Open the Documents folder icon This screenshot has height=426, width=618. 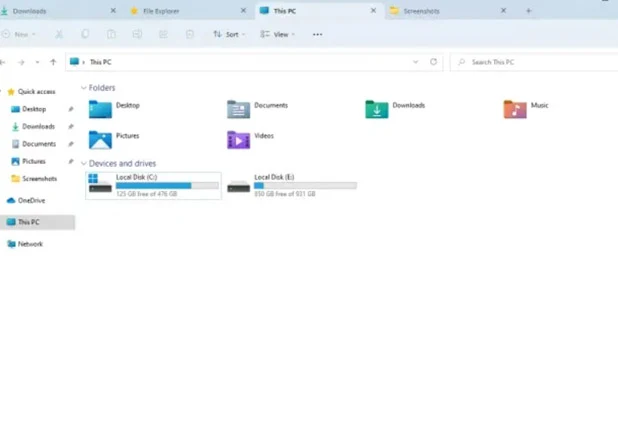tap(238, 109)
